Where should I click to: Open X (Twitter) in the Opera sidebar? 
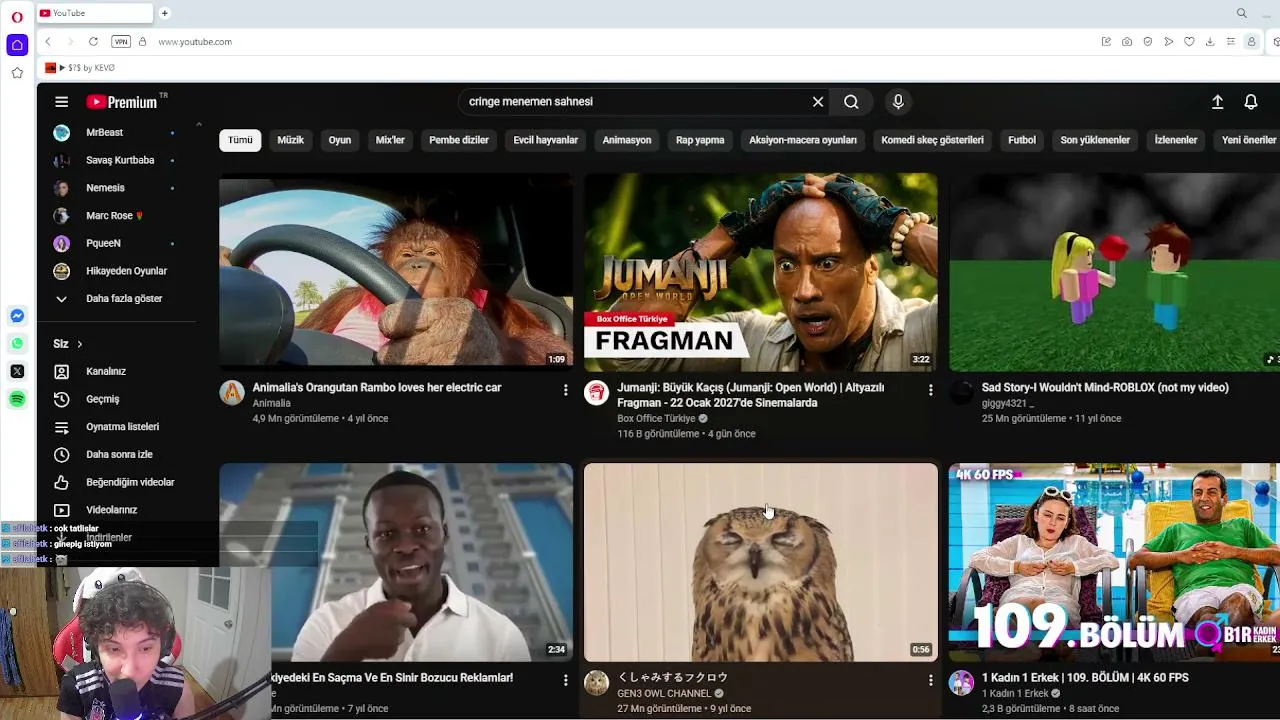click(17, 371)
